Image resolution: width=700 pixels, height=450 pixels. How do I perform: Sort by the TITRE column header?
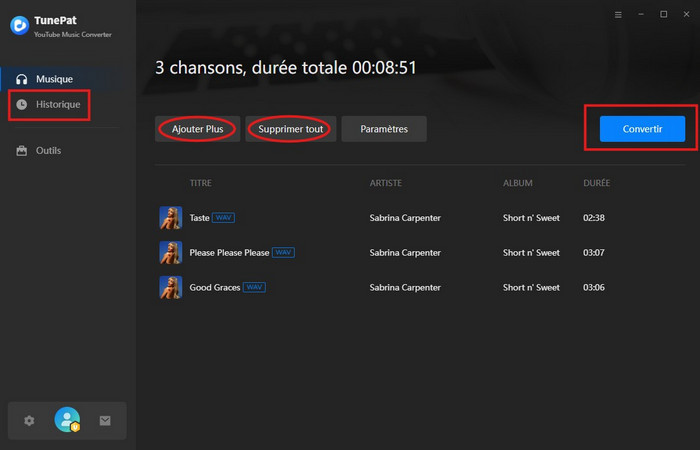(x=200, y=184)
